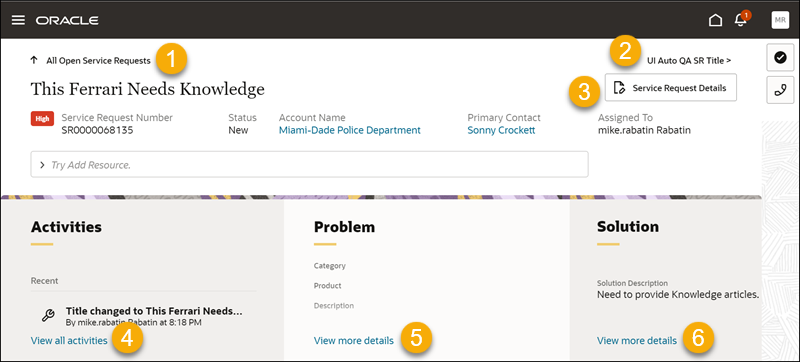Click the High severity badge
800x362 pixels.
coord(42,119)
